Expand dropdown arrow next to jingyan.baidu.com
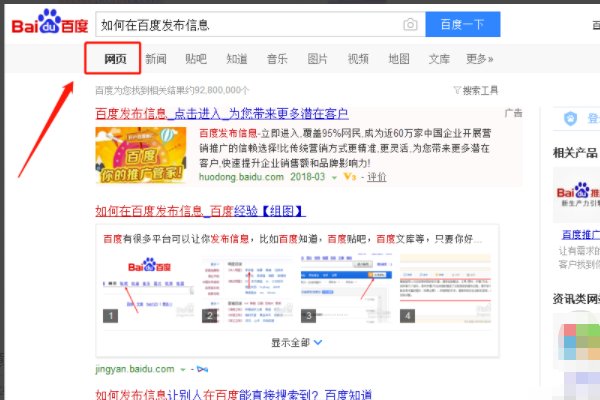The image size is (600, 400). pos(183,370)
